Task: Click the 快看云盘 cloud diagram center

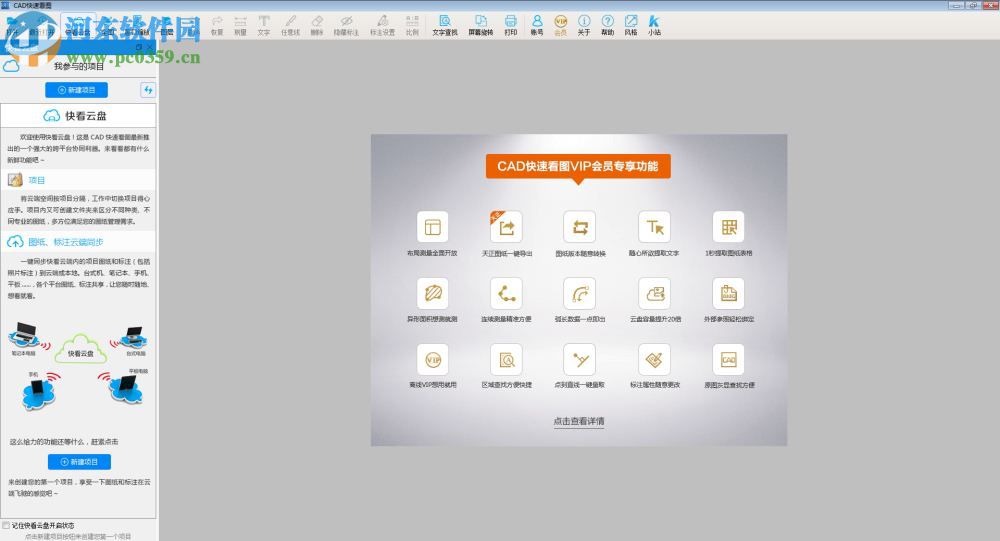Action: coord(80,350)
